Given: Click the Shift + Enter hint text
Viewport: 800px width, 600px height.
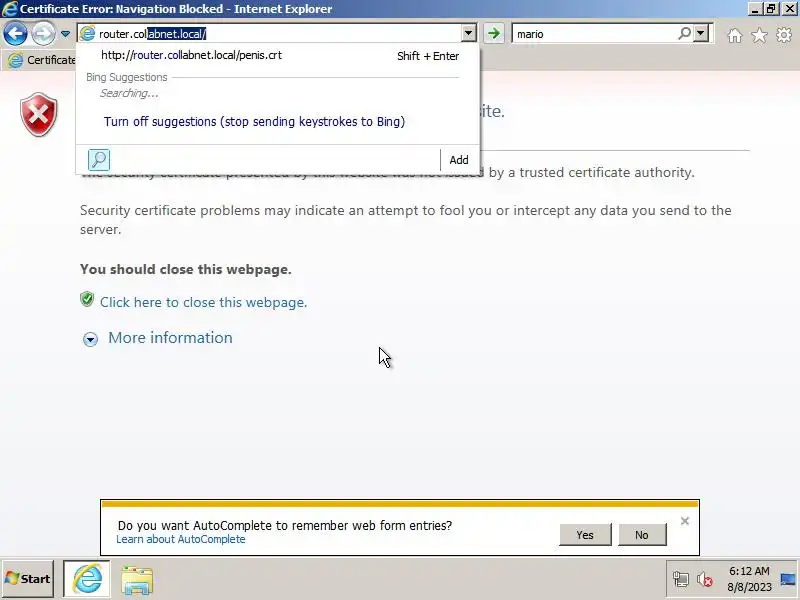Looking at the screenshot, I should (x=428, y=56).
